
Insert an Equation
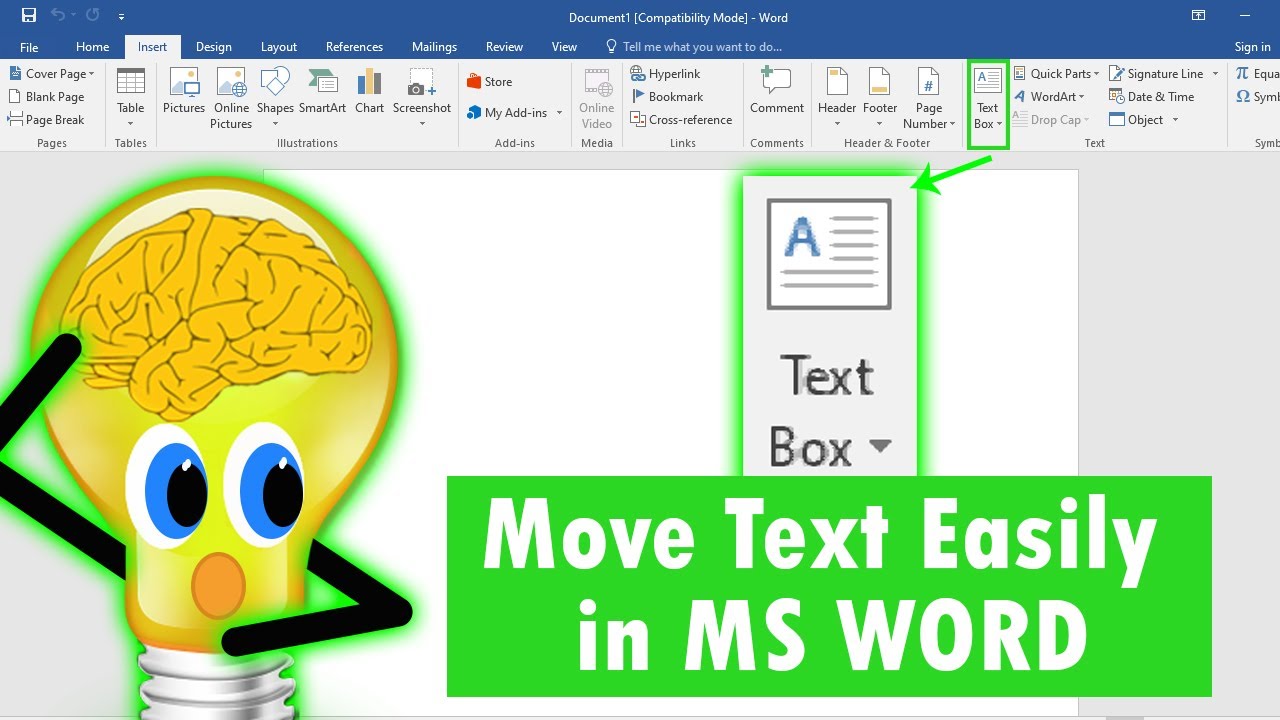pos(1257,74)
